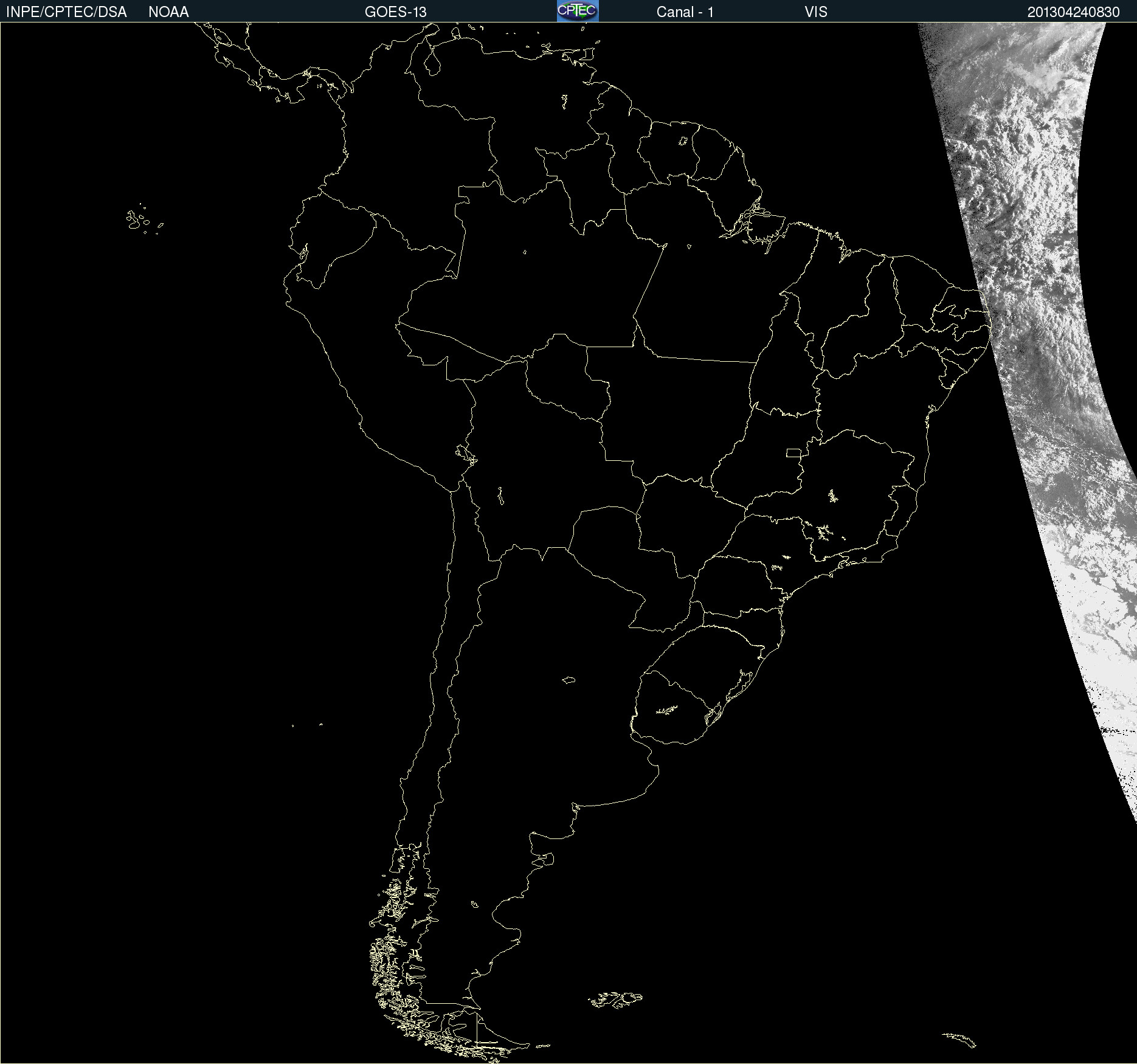Viewport: 1137px width, 1064px height.
Task: Select the GOES-13 satellite label
Action: (x=396, y=12)
